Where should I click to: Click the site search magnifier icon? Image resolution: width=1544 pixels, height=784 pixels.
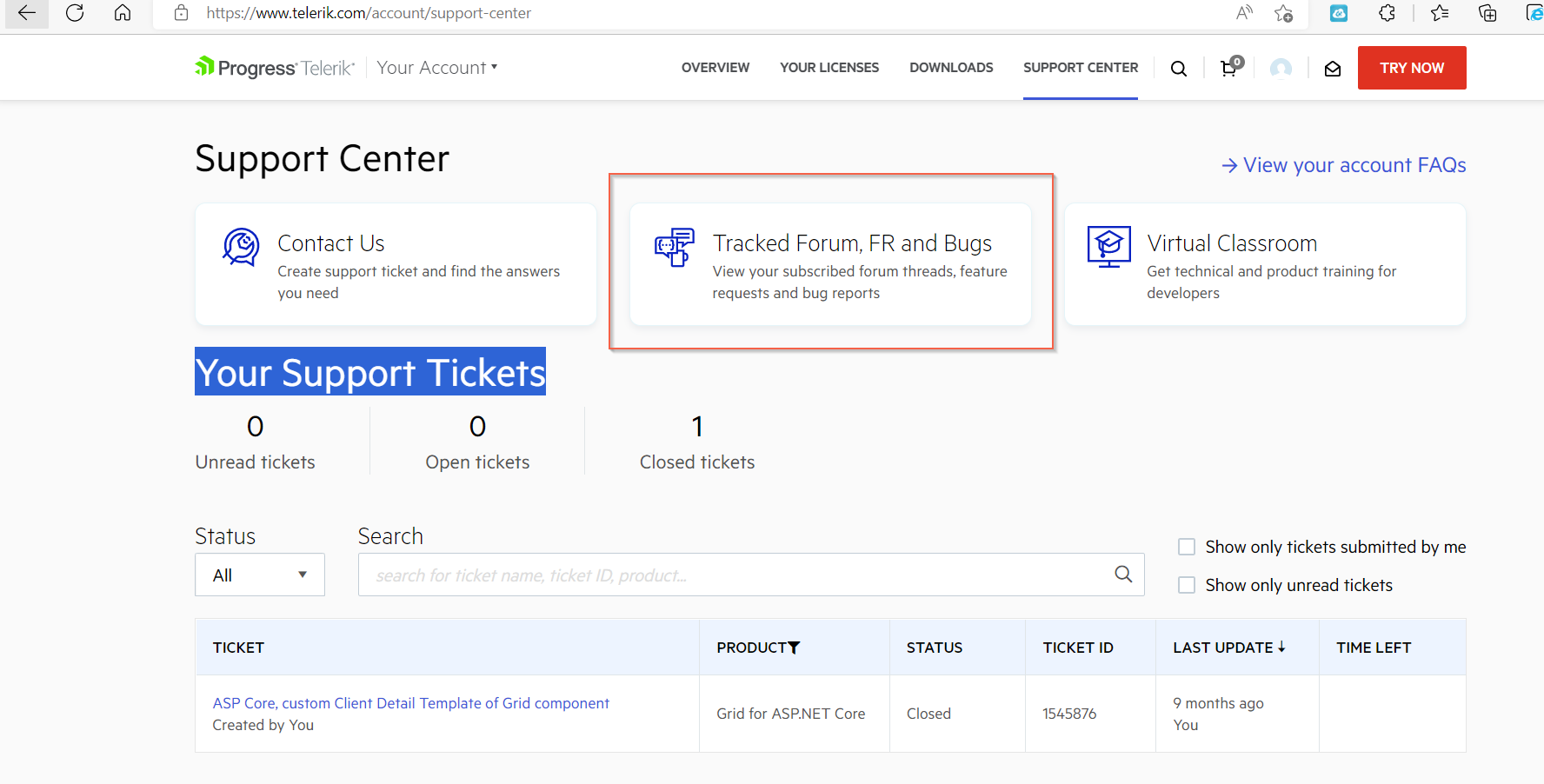(1178, 69)
